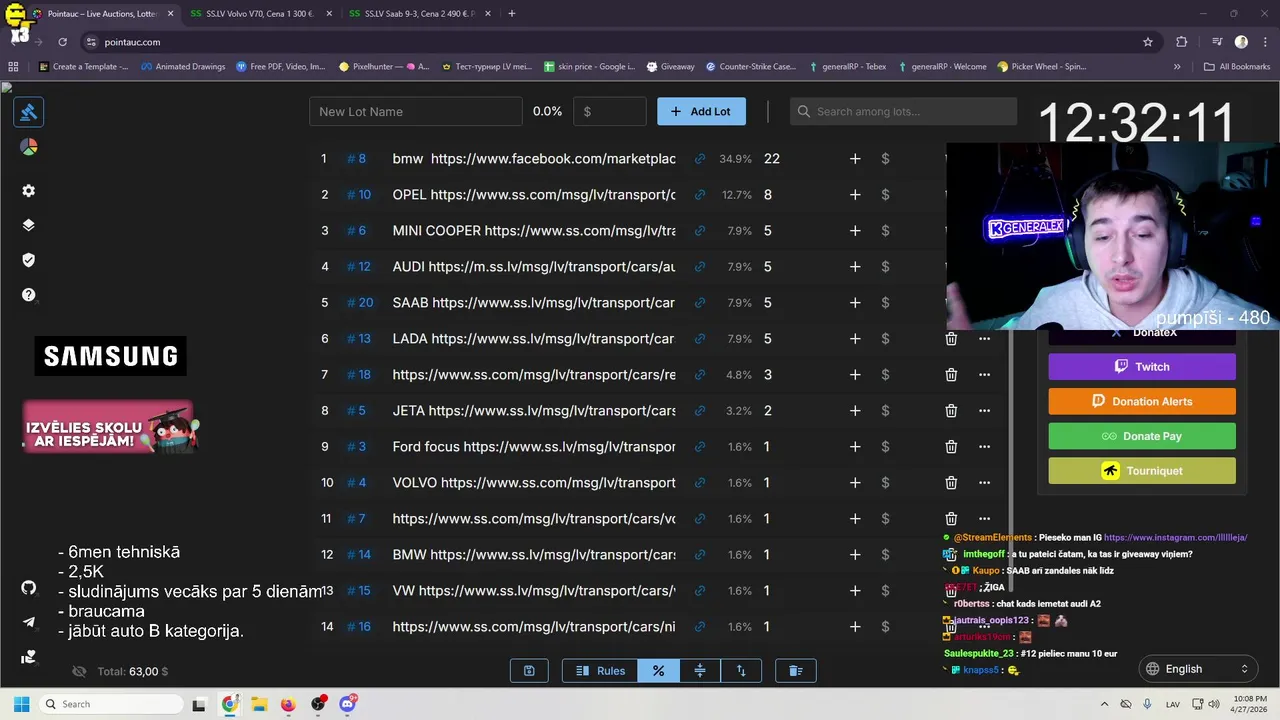Click the shield check sidebar icon

(x=28, y=260)
